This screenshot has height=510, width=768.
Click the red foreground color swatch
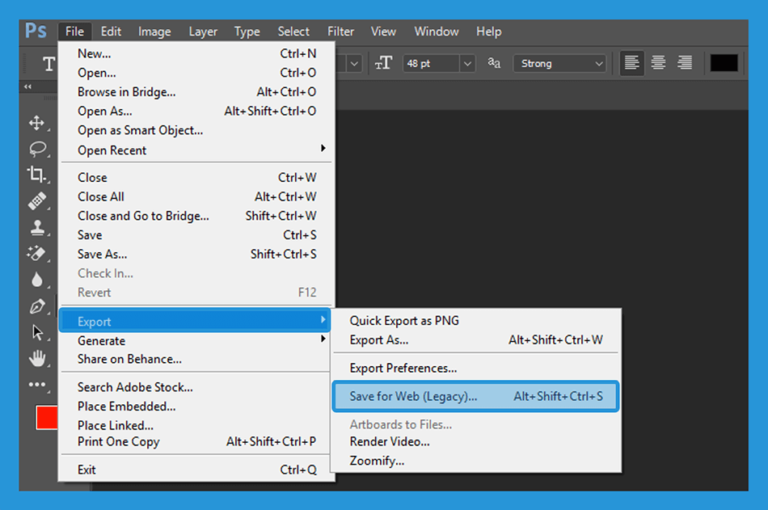click(x=47, y=417)
